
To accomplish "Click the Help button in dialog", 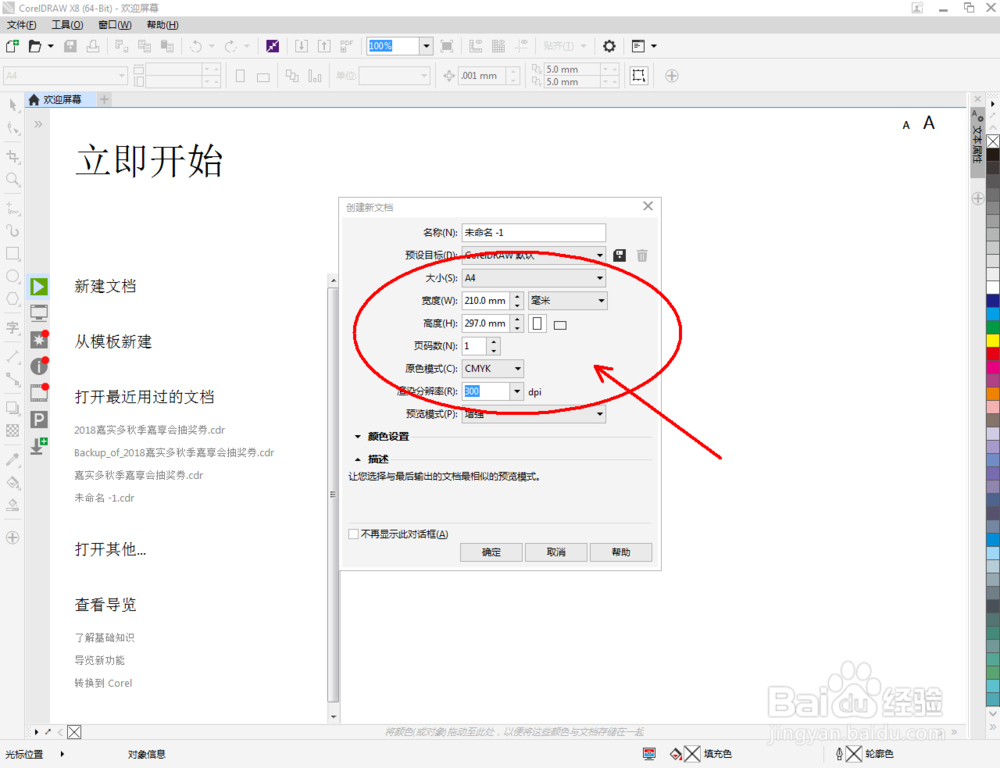I will [621, 552].
